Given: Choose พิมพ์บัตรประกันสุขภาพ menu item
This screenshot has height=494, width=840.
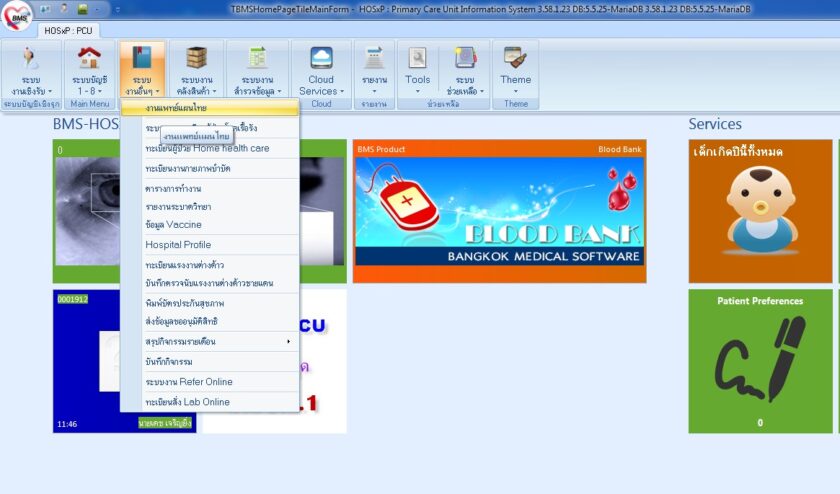Looking at the screenshot, I should (x=210, y=303).
